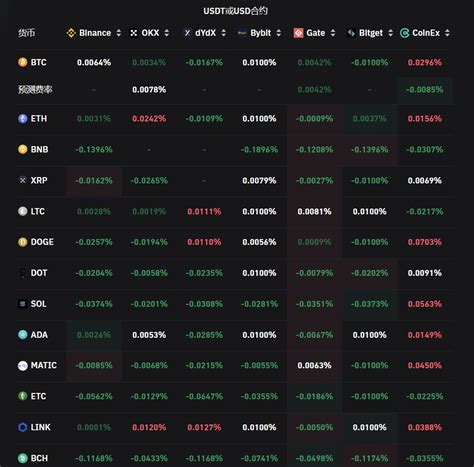Image resolution: width=474 pixels, height=467 pixels.
Task: Click the ADA coin icon
Action: click(x=23, y=335)
